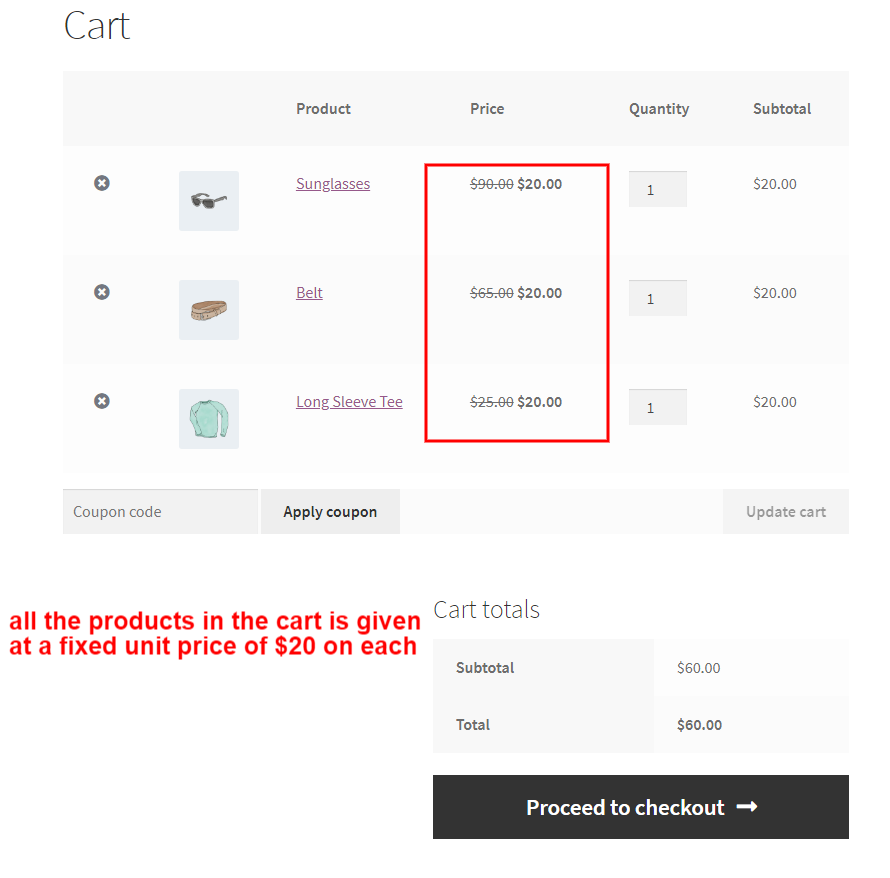
Task: Click inside the Coupon code field
Action: tap(160, 511)
